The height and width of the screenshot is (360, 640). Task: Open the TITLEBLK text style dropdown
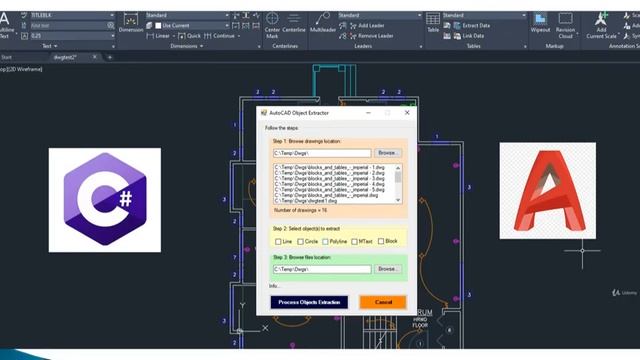tap(112, 15)
